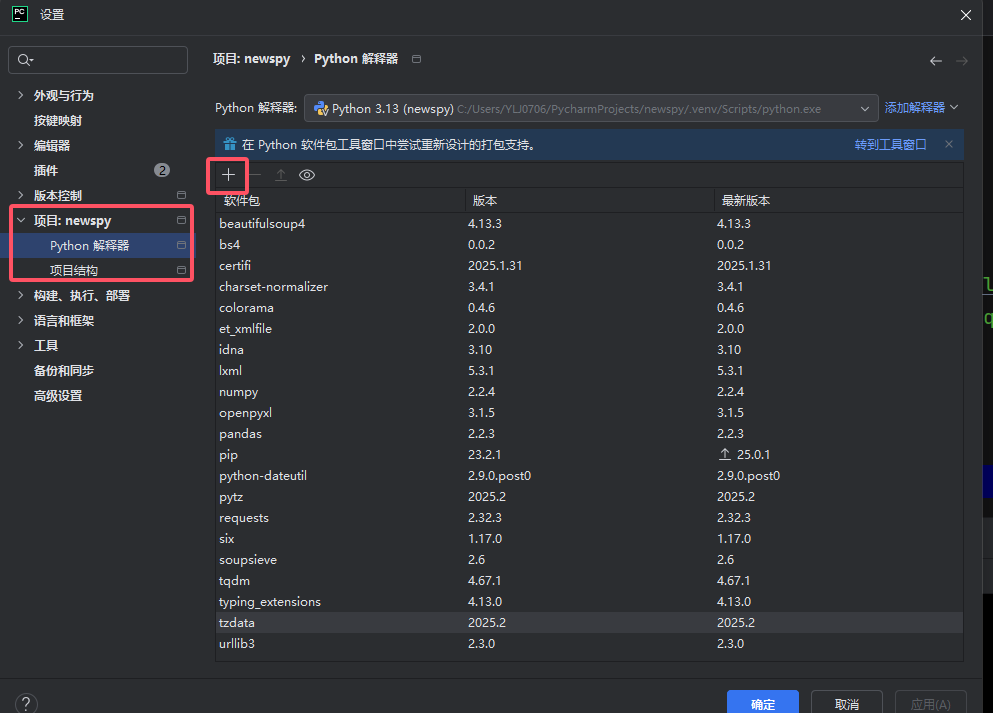
Task: Expand the 外观与行为 section
Action: tap(21, 95)
